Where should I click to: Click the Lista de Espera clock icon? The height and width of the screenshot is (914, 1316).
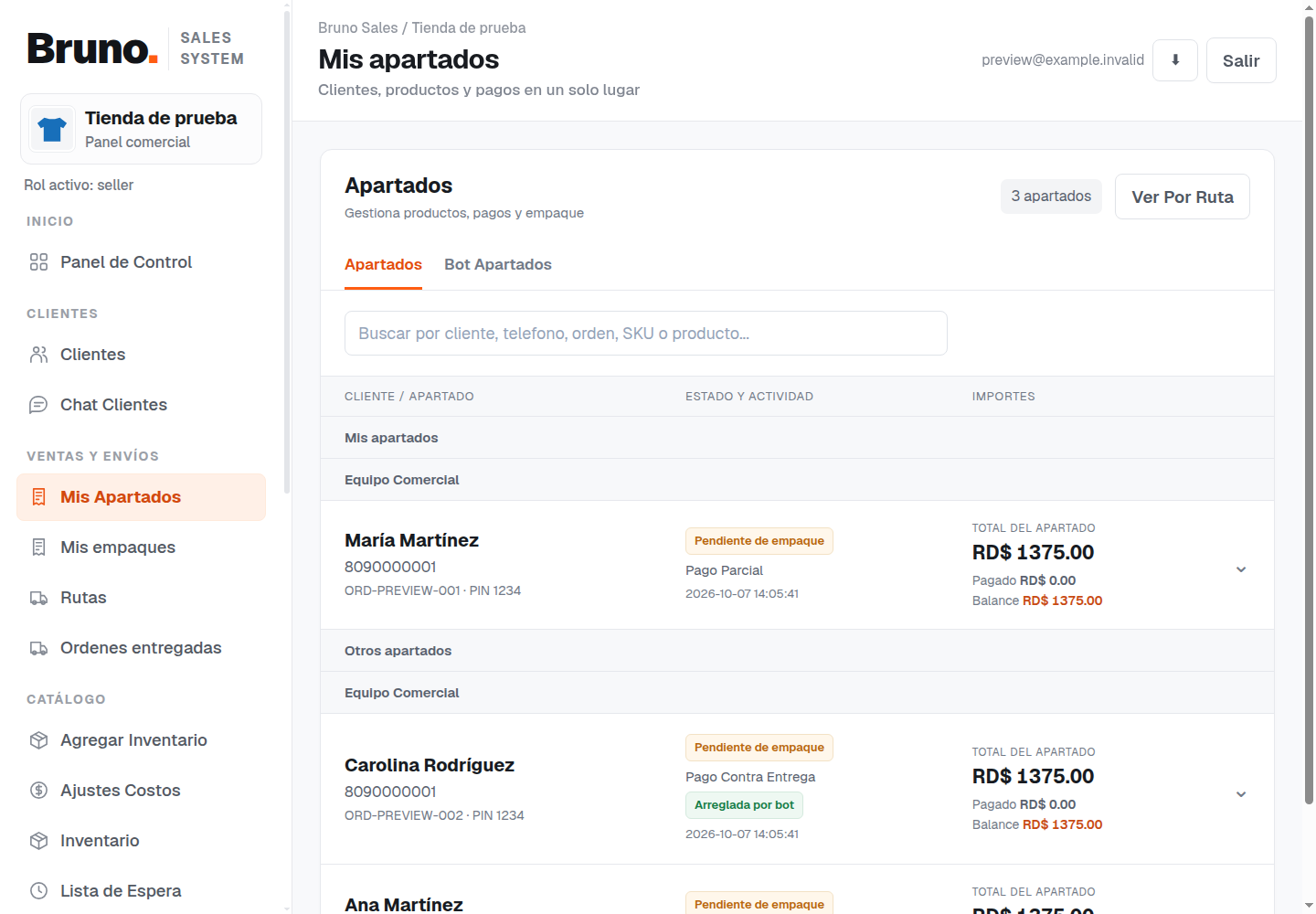click(x=38, y=891)
